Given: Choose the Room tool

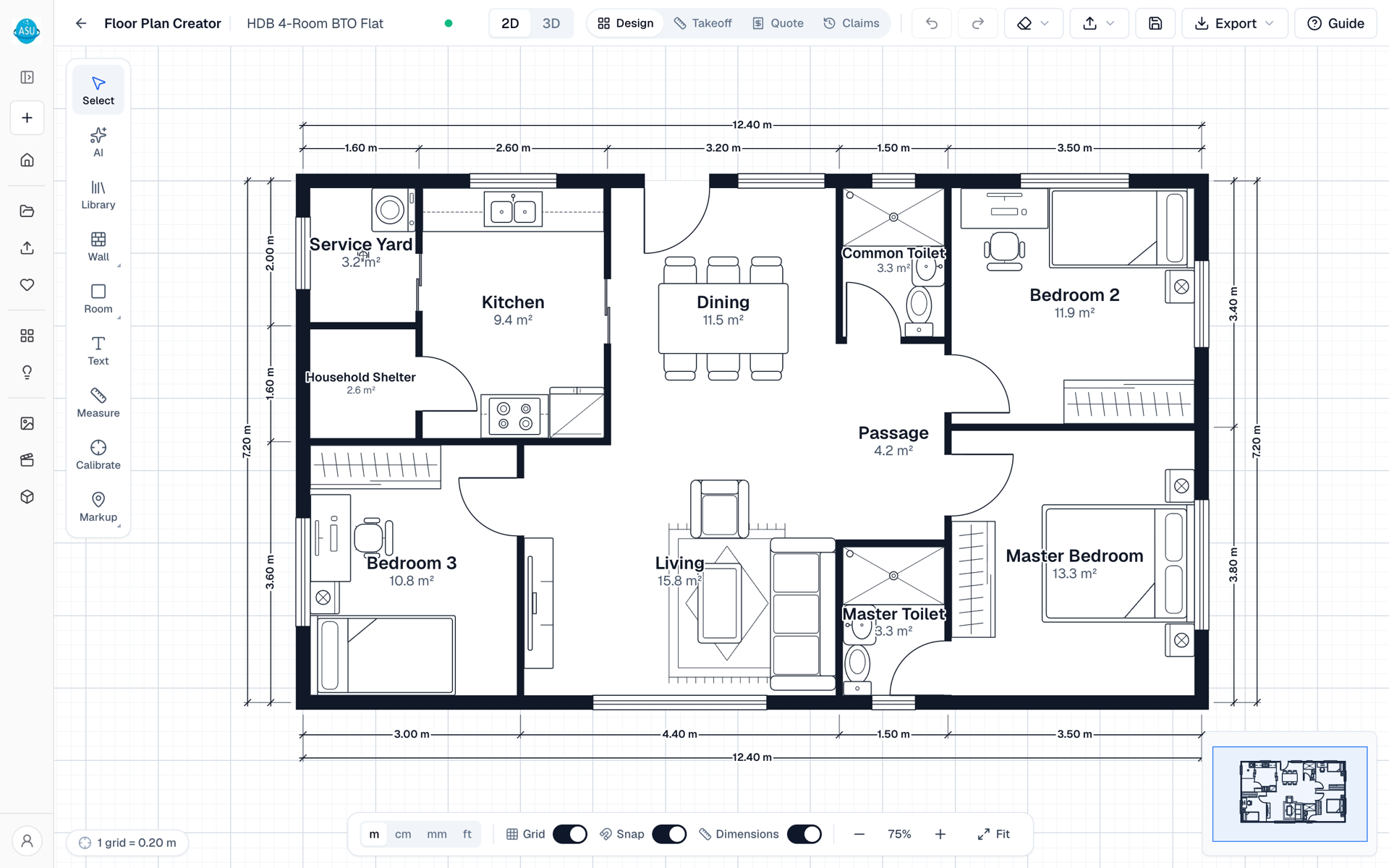Looking at the screenshot, I should pyautogui.click(x=98, y=299).
